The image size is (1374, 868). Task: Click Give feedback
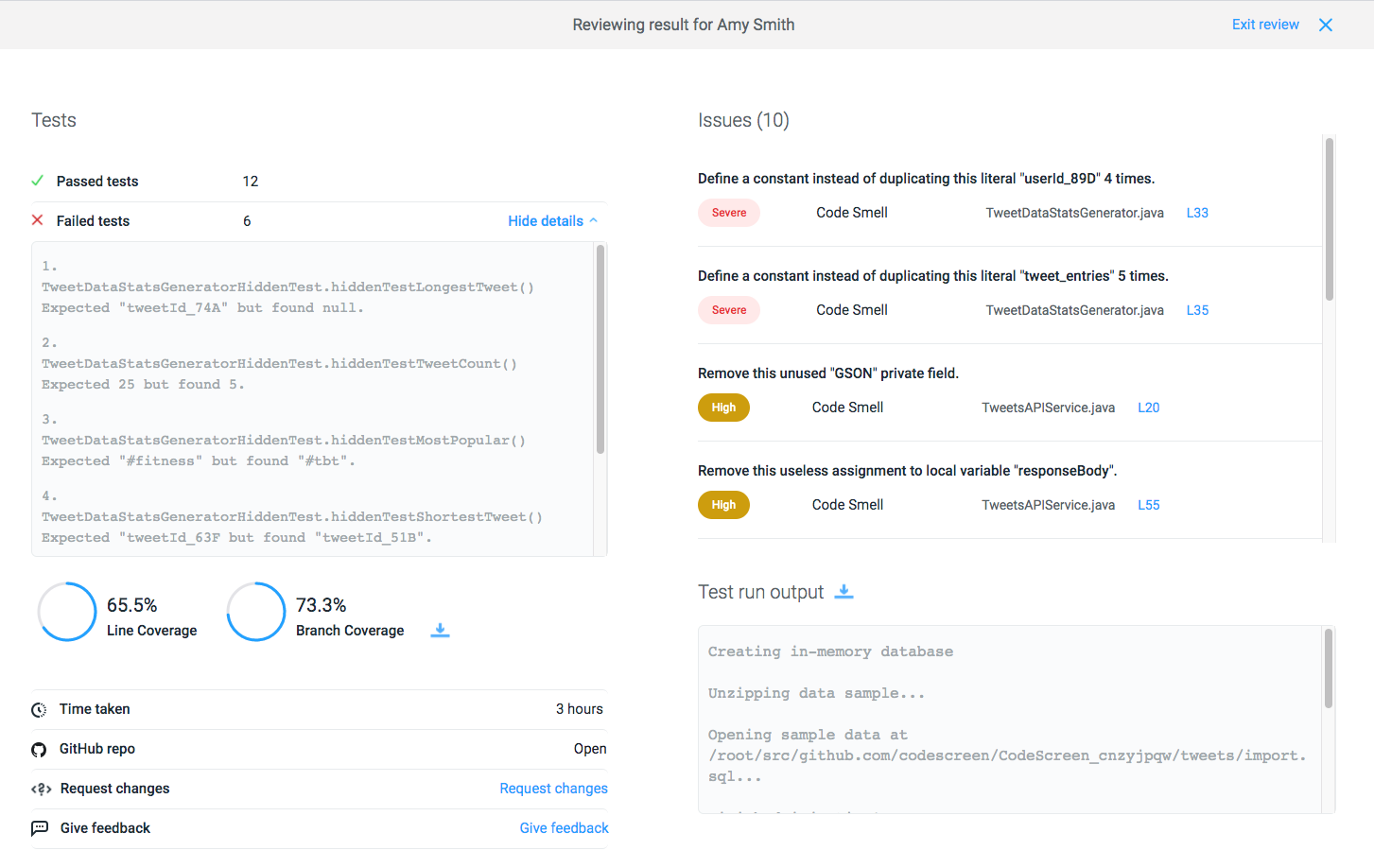(564, 827)
